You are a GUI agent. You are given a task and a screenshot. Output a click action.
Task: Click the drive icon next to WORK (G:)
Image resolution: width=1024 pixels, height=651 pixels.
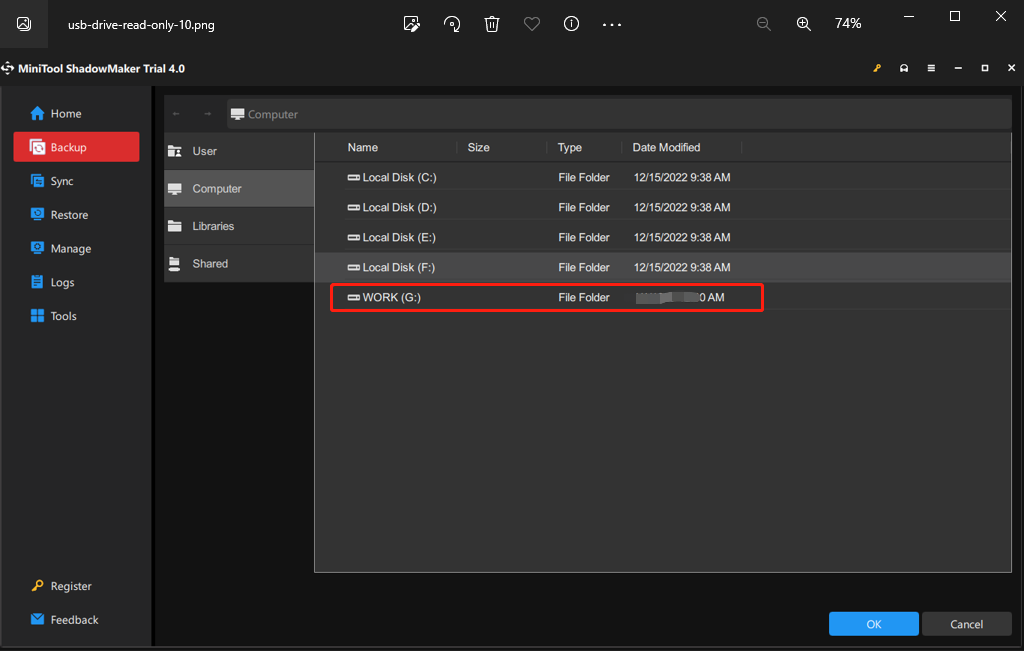point(353,298)
